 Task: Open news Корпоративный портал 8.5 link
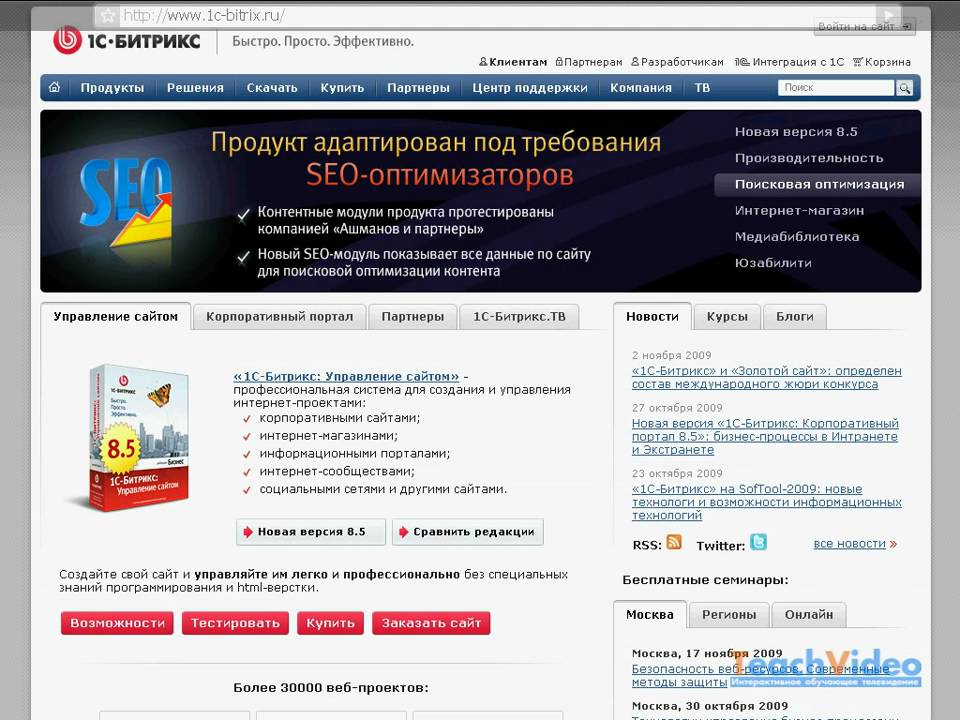765,437
